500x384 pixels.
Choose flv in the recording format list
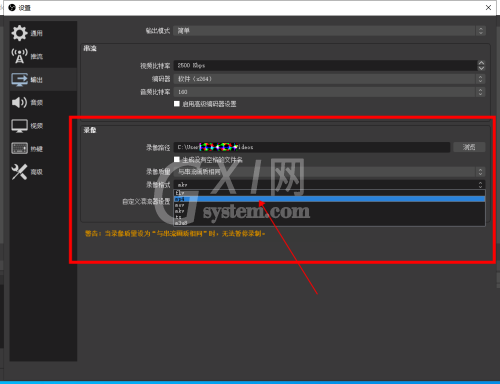pos(329,193)
